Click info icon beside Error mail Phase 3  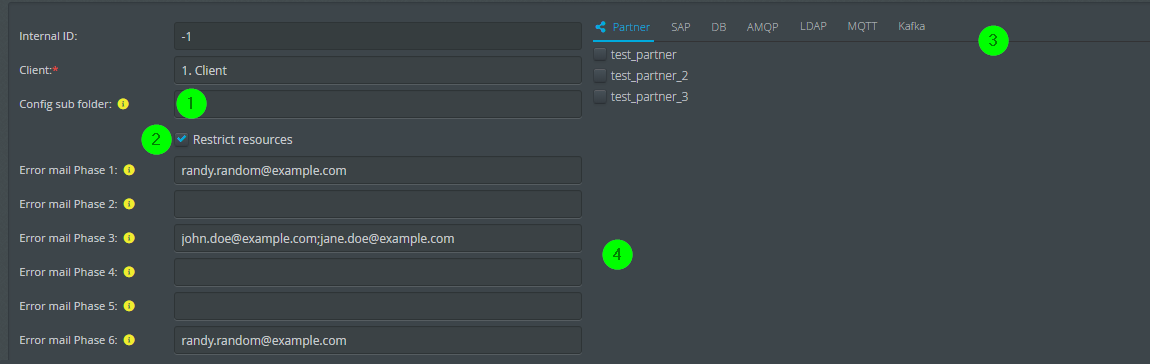tap(129, 238)
